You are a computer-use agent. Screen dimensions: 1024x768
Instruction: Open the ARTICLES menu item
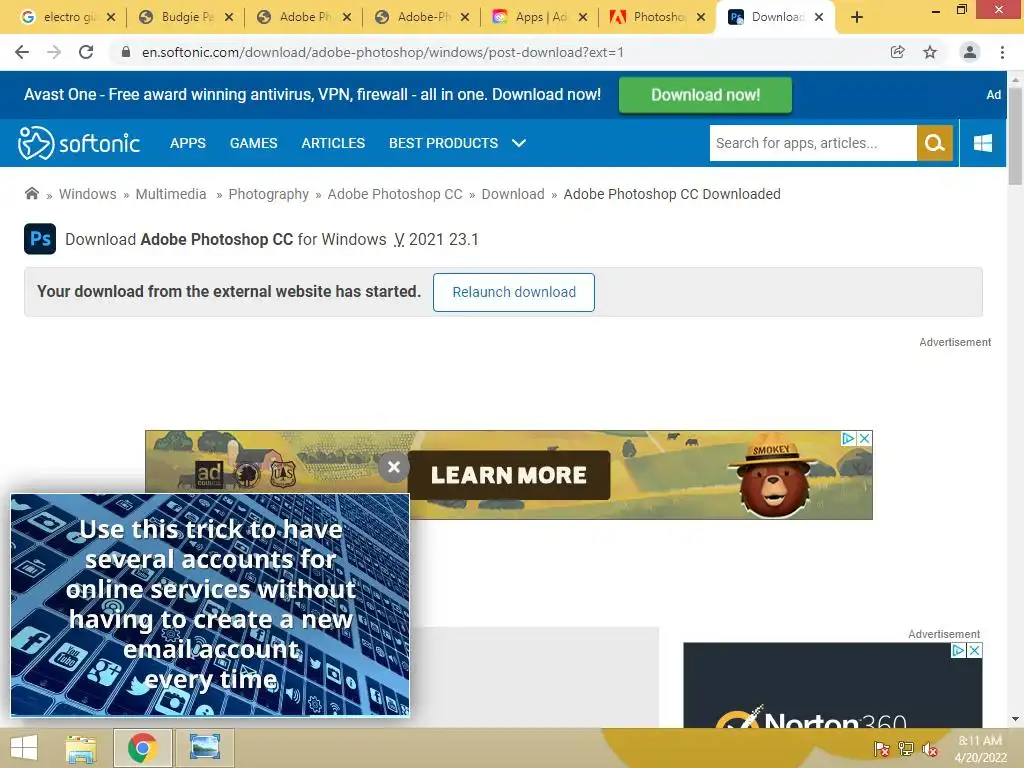coord(333,143)
